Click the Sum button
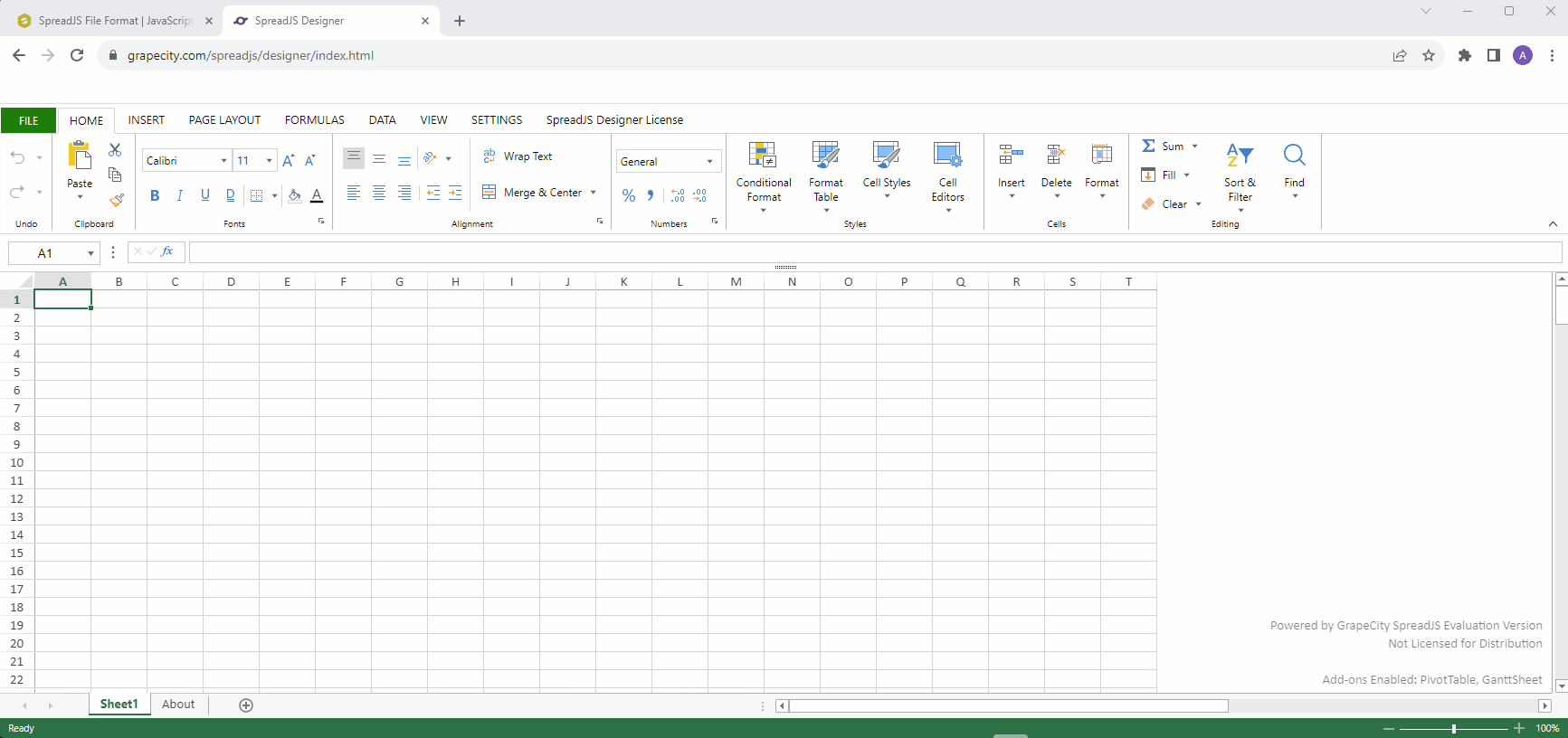Viewport: 1568px width, 738px height. tap(1163, 147)
